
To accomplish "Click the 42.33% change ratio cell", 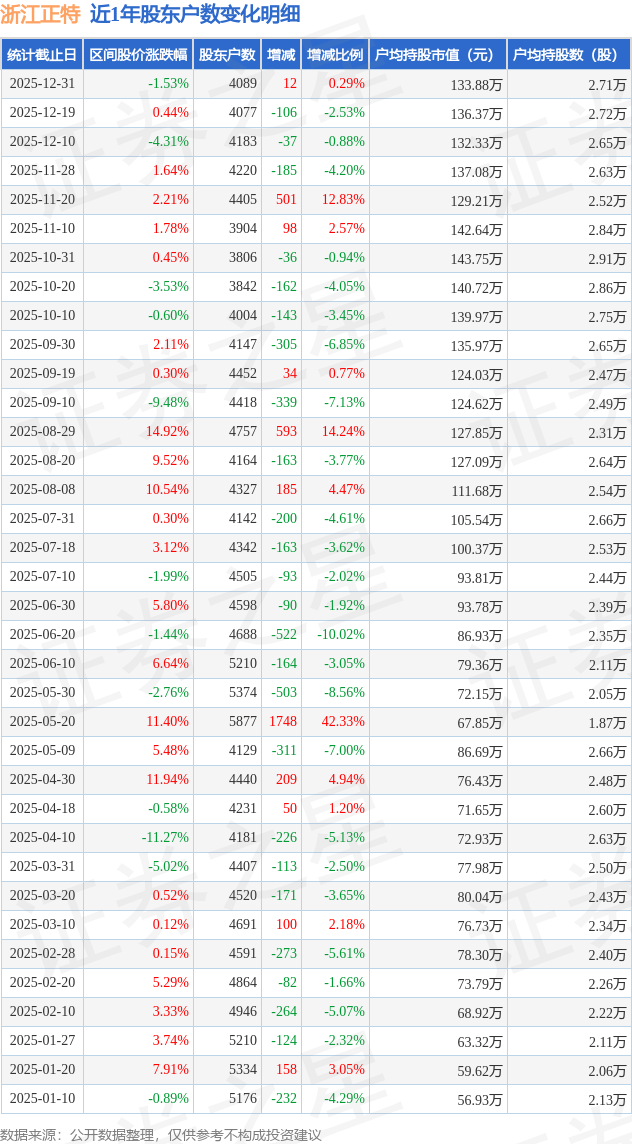I will pyautogui.click(x=343, y=722).
